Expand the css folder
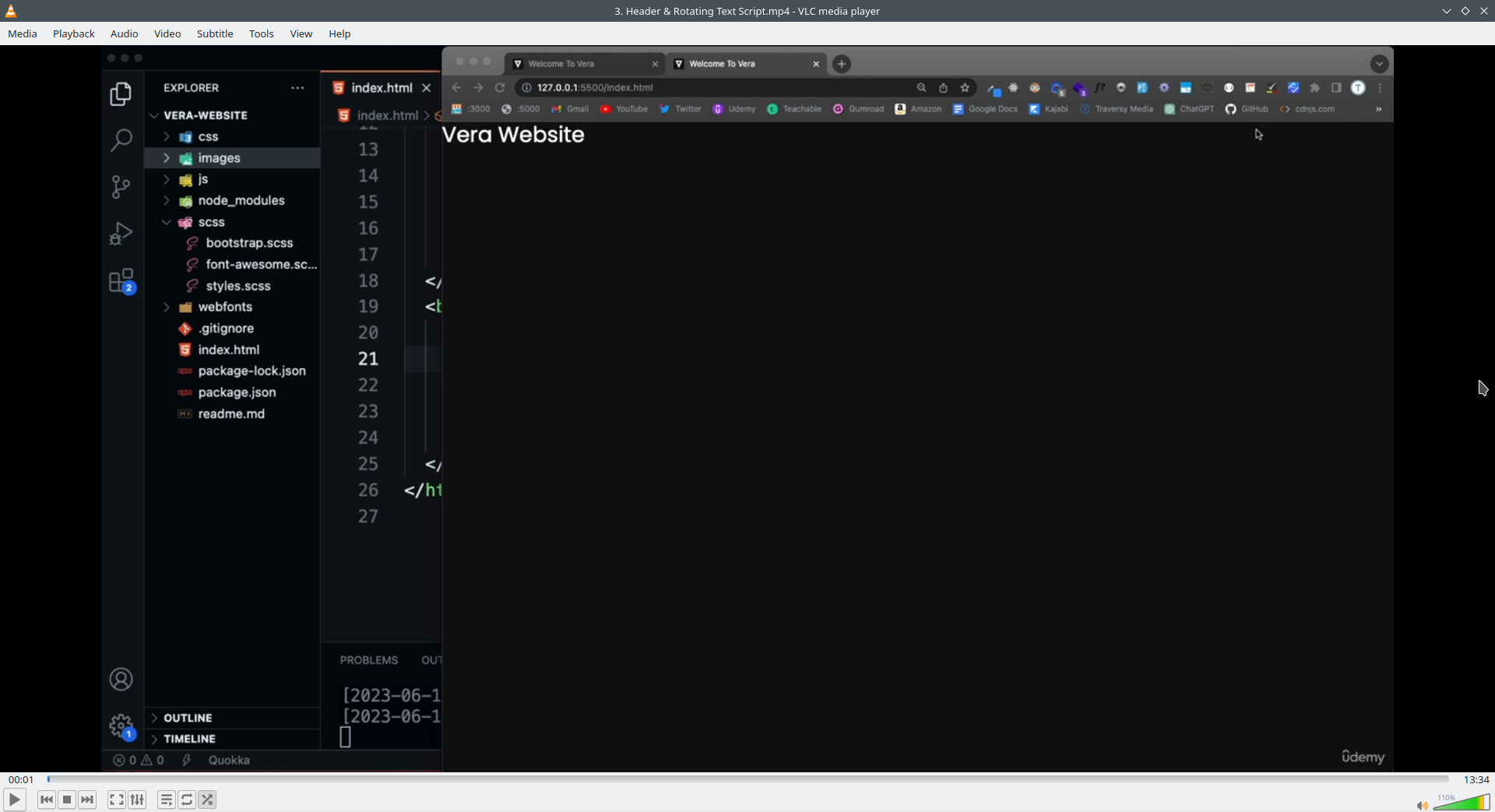This screenshot has width=1495, height=812. (166, 137)
